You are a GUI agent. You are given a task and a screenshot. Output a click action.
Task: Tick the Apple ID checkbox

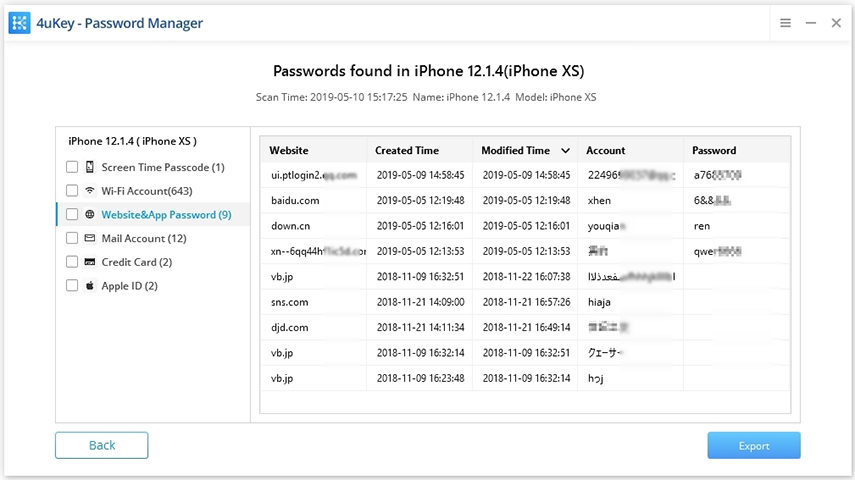(x=72, y=286)
